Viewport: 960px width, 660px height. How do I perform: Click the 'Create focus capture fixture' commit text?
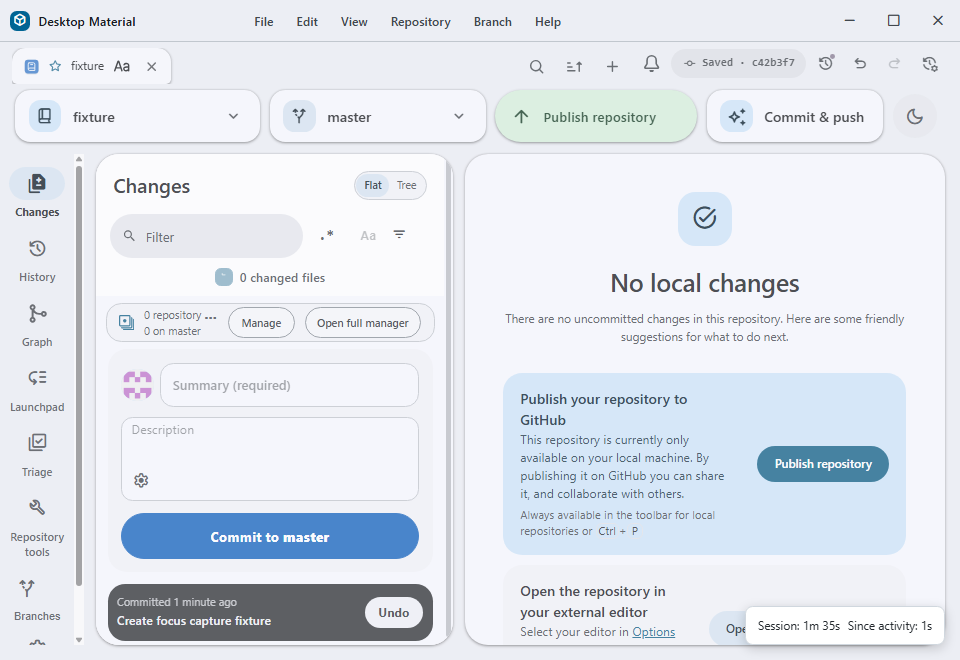point(194,621)
